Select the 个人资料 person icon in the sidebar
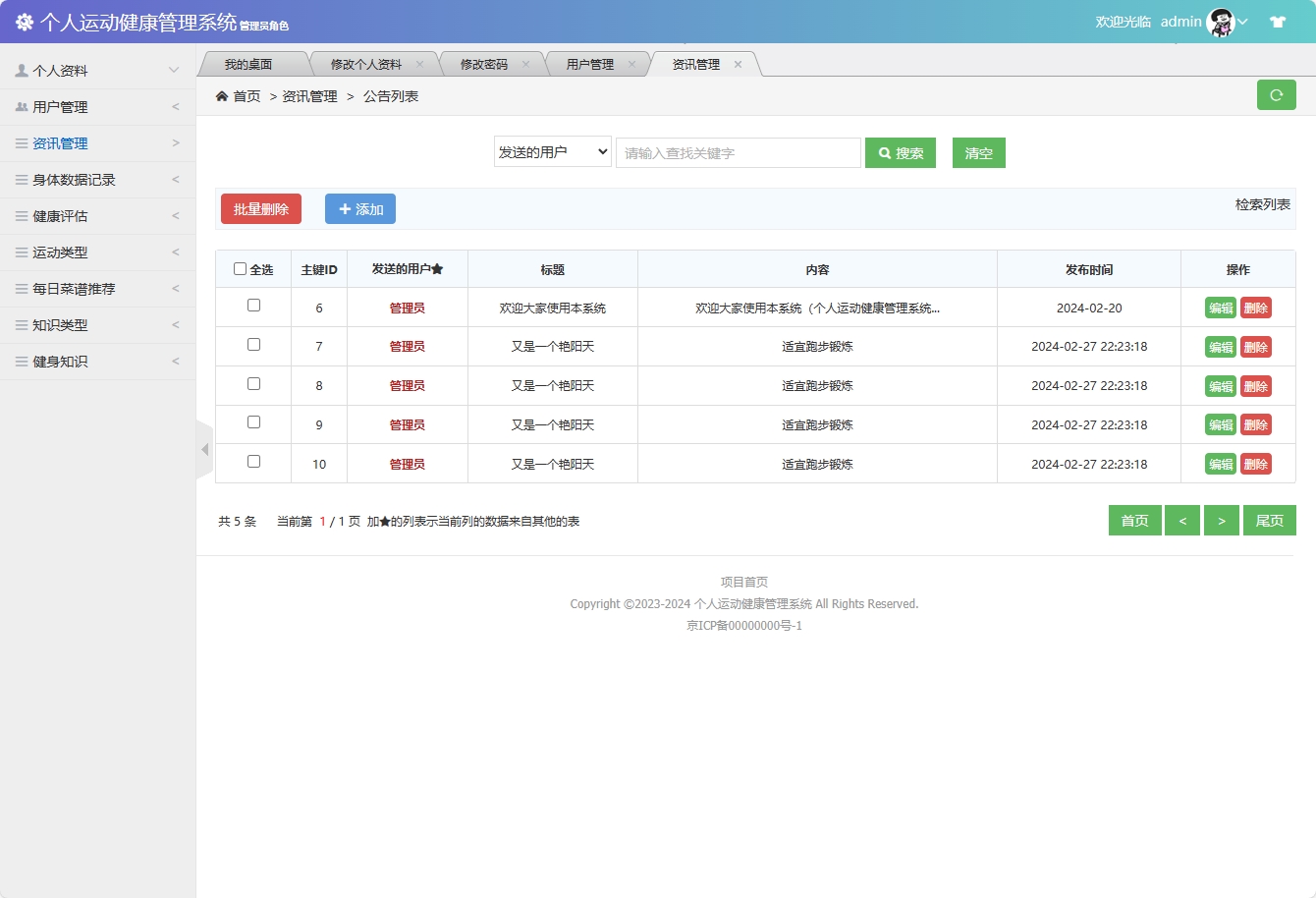Screen dimensions: 1316x898 coord(22,70)
